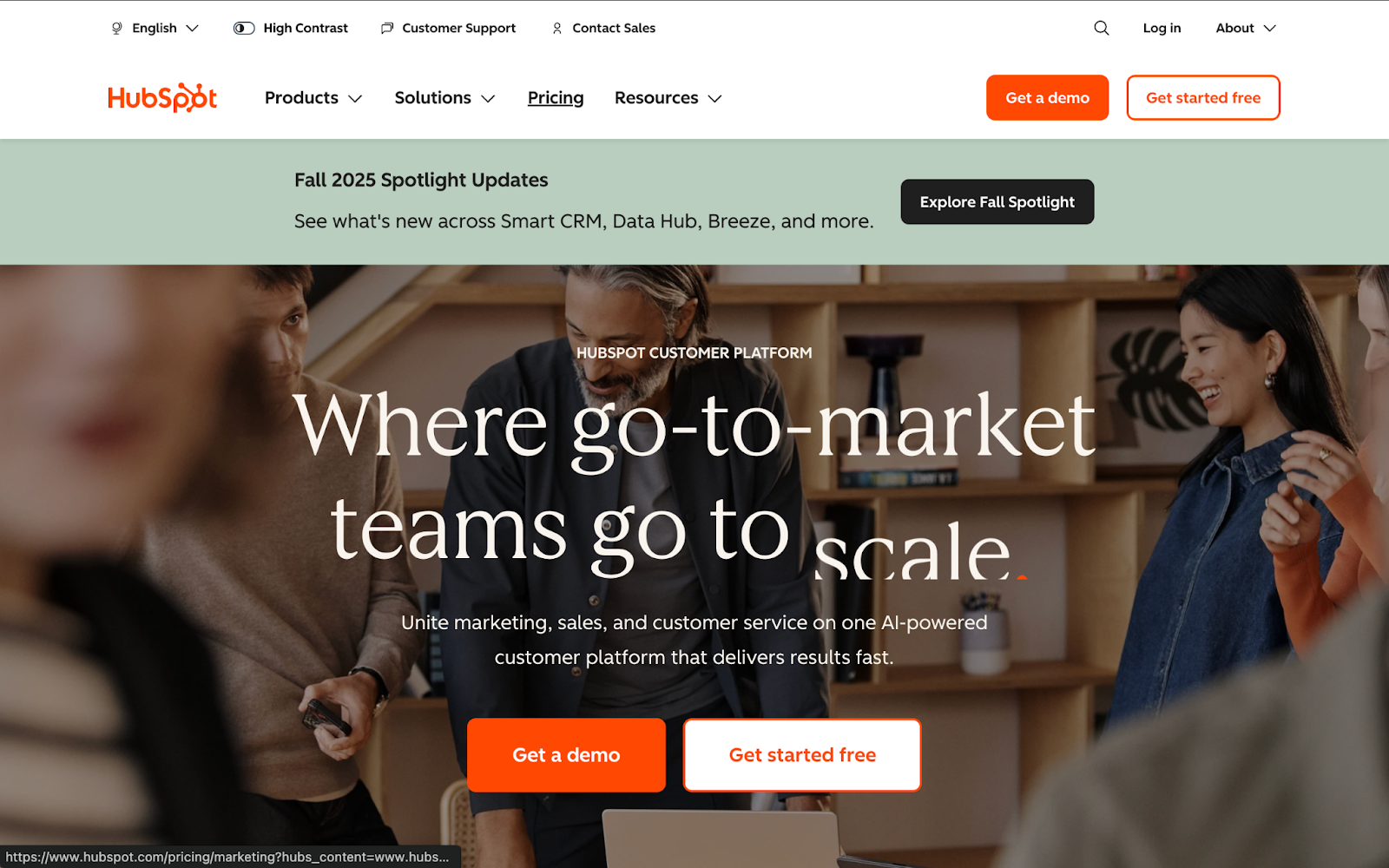Image resolution: width=1389 pixels, height=868 pixels.
Task: Click the Log in link
Action: [1162, 28]
